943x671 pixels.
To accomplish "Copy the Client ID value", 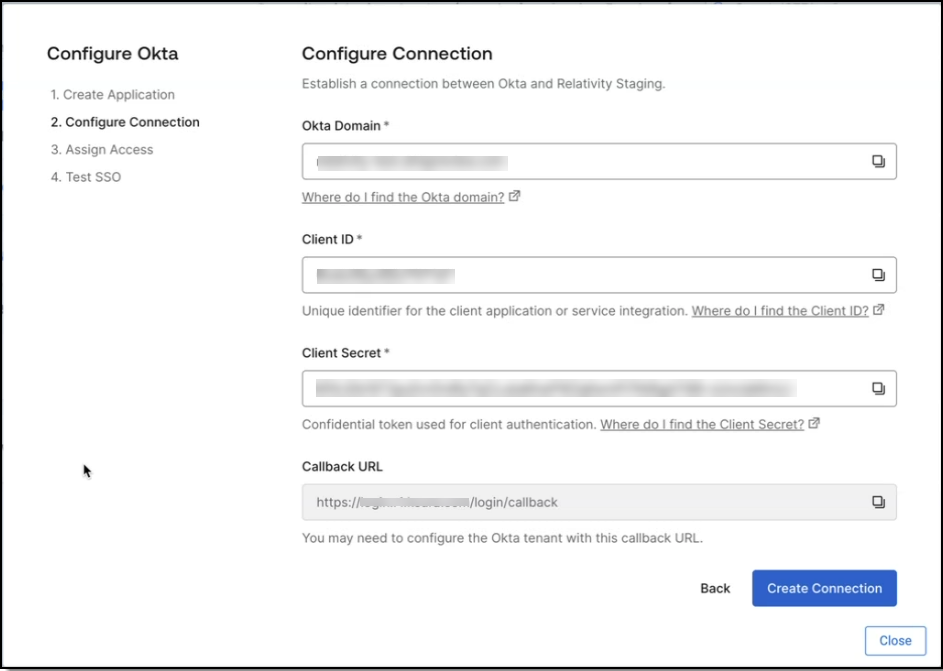I will 878,275.
